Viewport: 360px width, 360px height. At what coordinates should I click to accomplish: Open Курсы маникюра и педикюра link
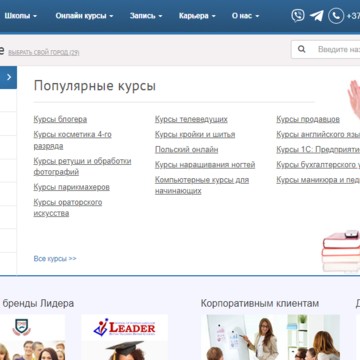318,180
